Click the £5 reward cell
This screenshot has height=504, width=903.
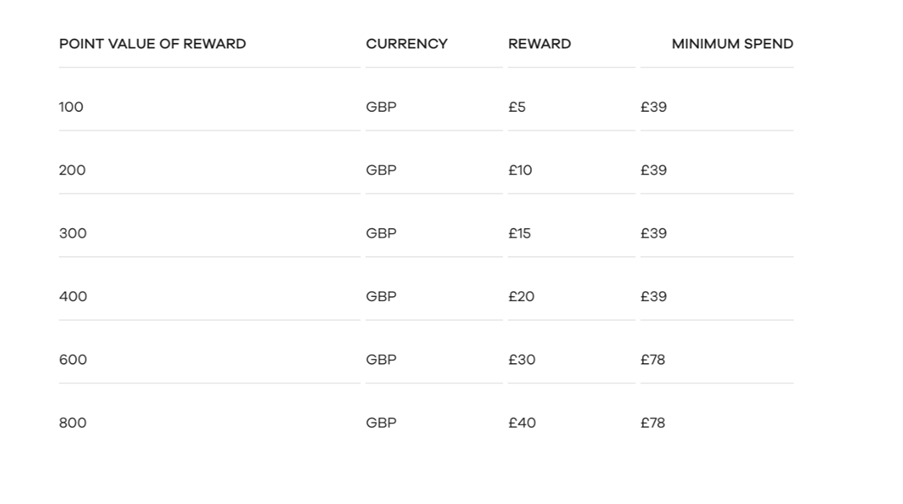click(516, 107)
